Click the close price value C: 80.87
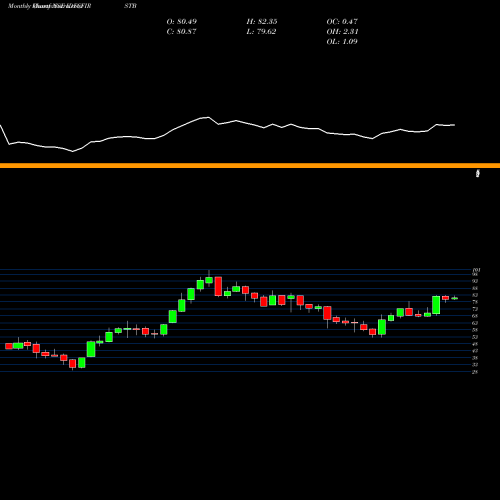500x500 pixels. [x=181, y=32]
